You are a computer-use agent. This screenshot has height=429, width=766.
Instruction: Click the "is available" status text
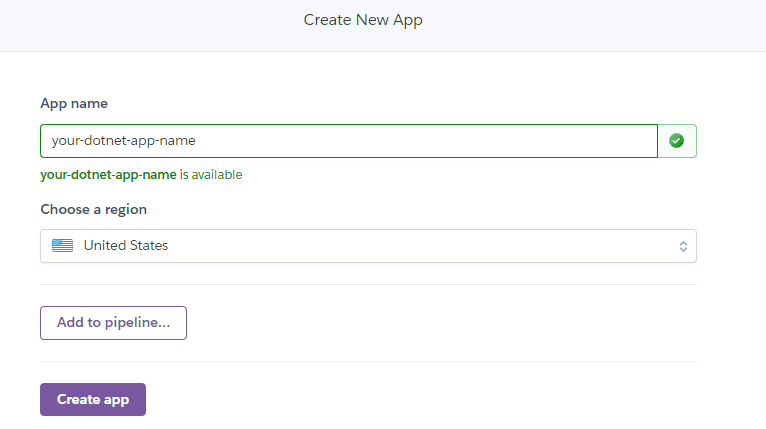tap(211, 174)
